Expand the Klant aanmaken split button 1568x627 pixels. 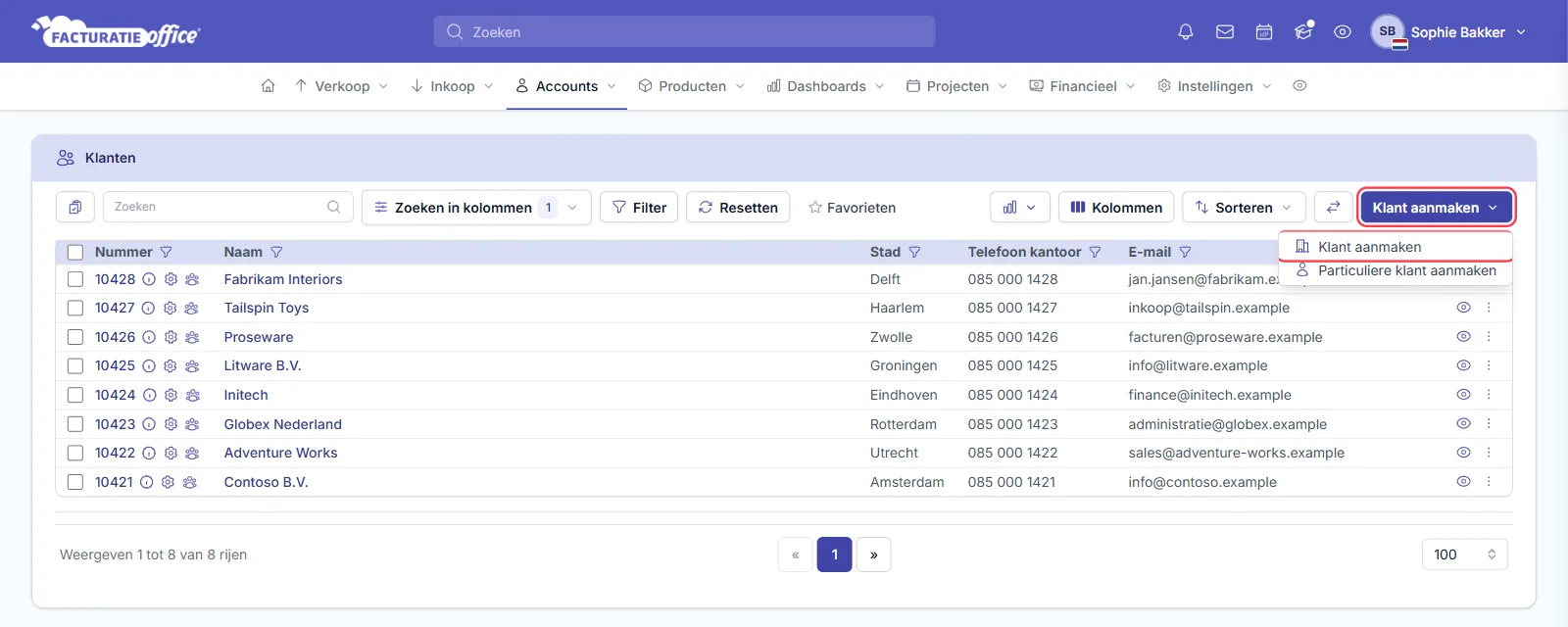coord(1436,207)
